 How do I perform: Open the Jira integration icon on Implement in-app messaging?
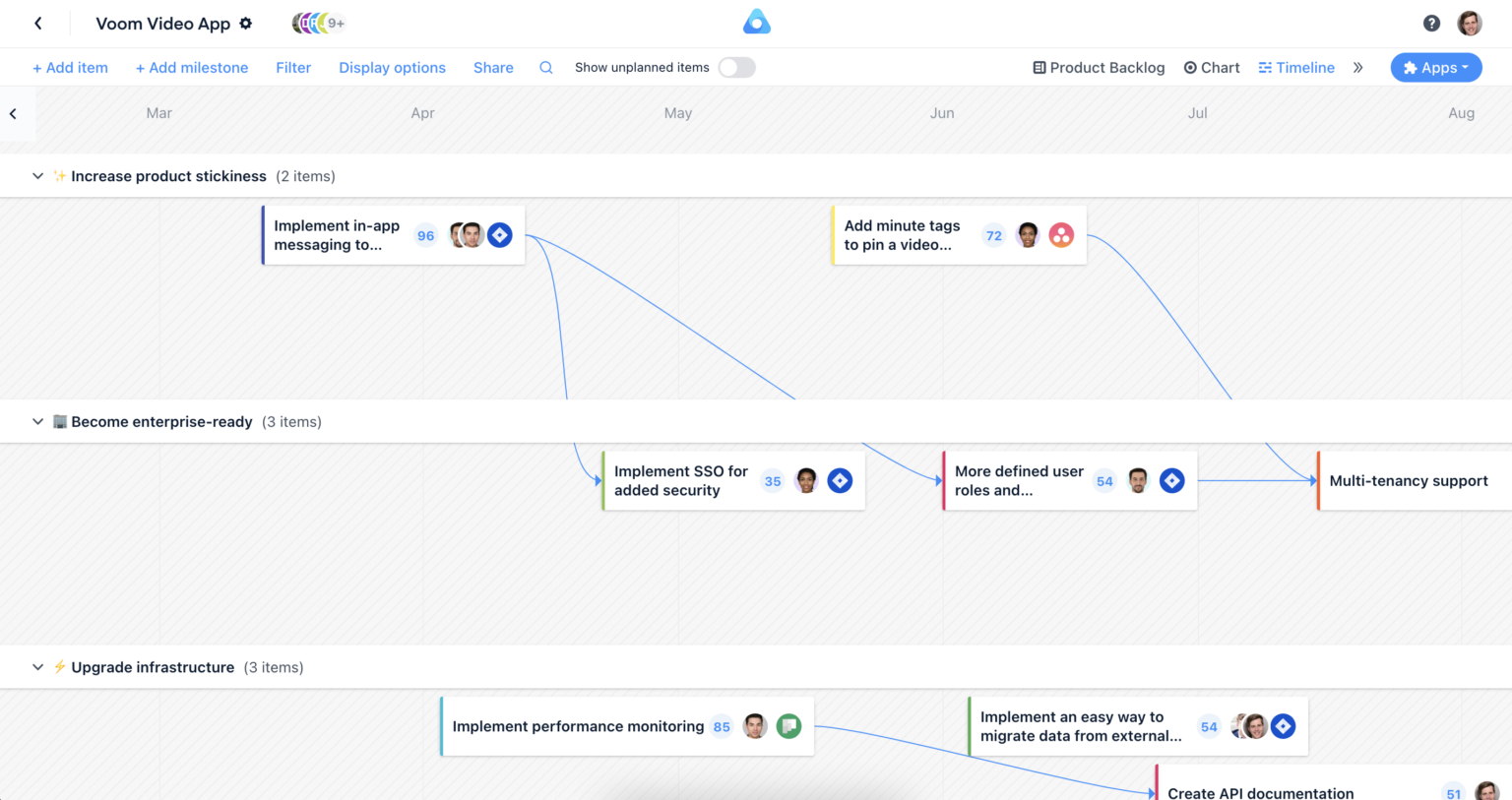[500, 234]
